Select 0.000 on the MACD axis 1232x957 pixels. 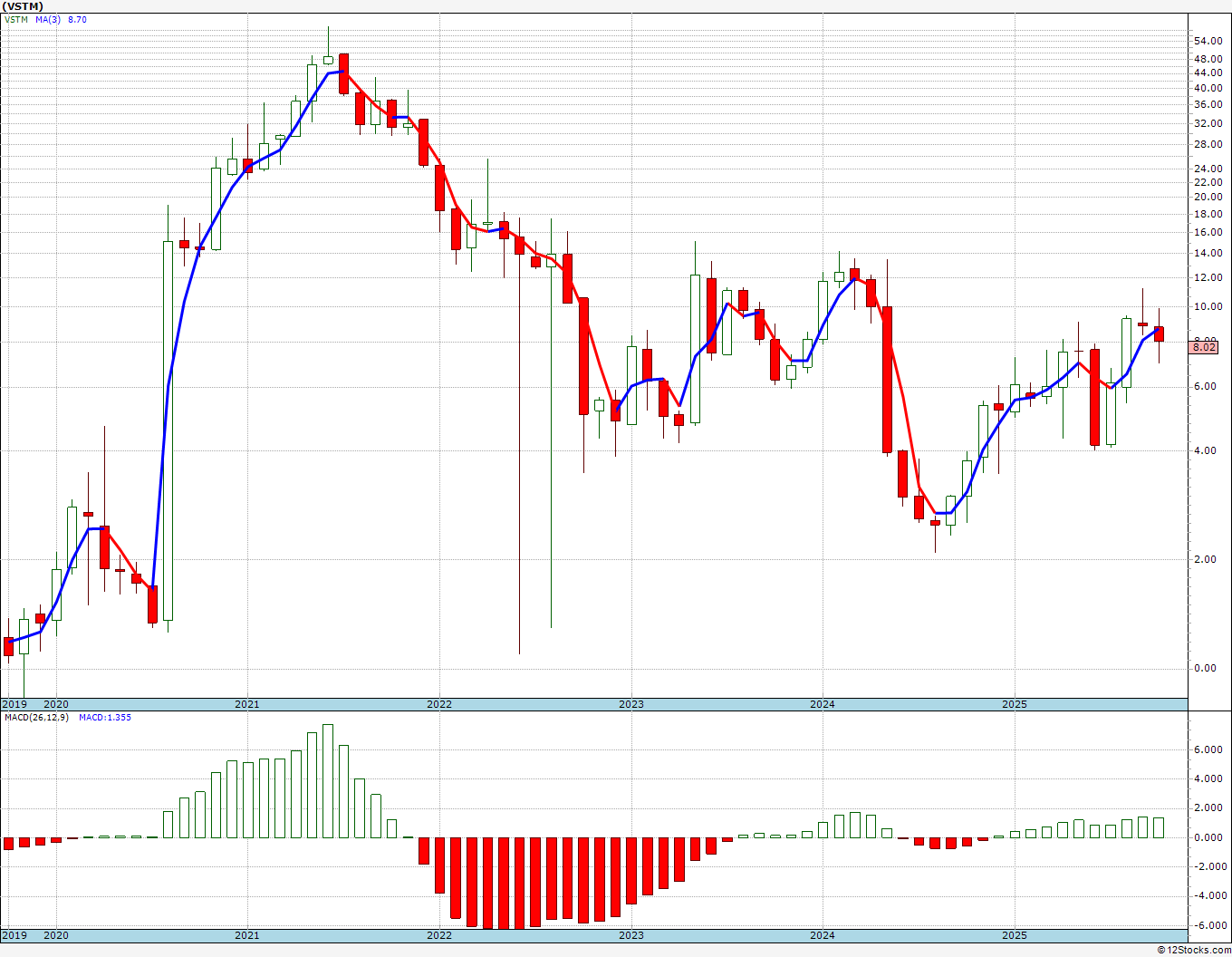pyautogui.click(x=1210, y=837)
